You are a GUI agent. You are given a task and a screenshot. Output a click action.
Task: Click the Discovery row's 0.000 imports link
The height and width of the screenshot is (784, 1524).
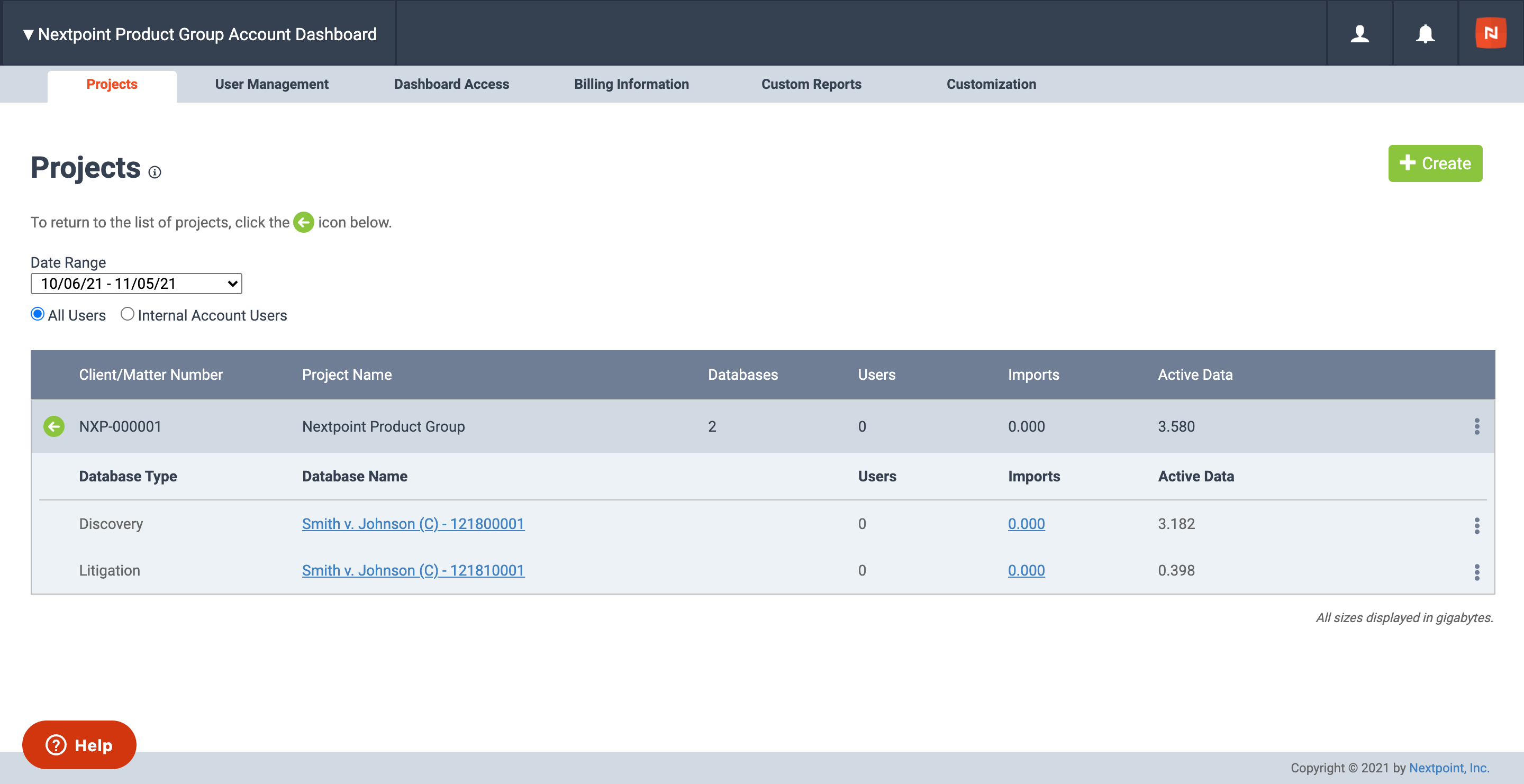pos(1026,524)
